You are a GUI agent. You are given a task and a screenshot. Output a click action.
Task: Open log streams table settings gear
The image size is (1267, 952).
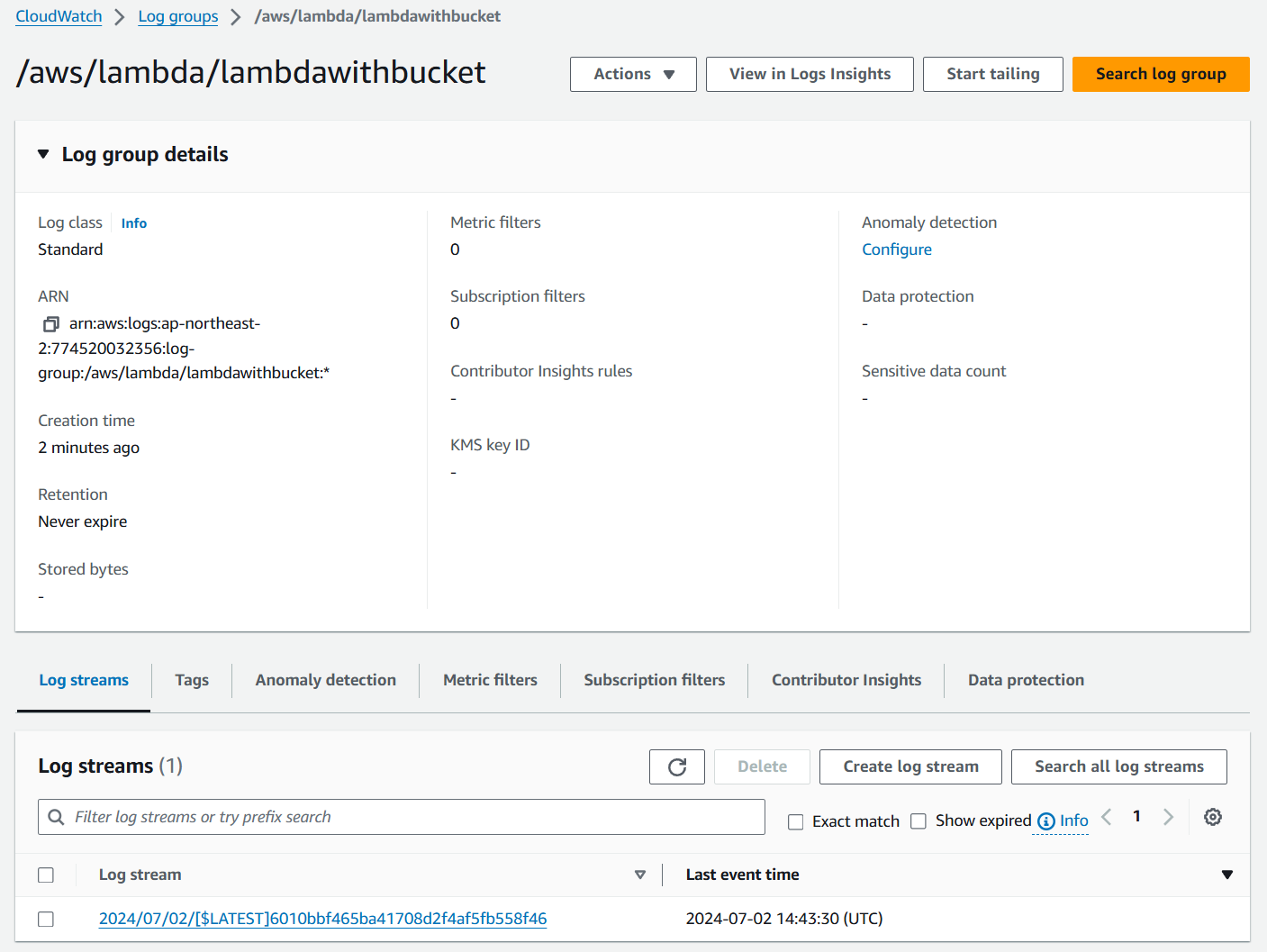(1213, 817)
